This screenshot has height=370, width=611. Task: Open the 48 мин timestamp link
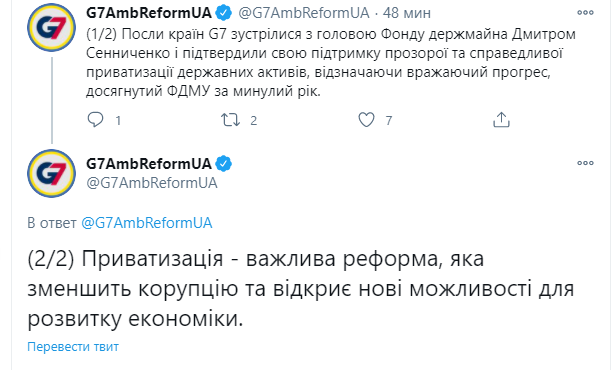click(406, 13)
